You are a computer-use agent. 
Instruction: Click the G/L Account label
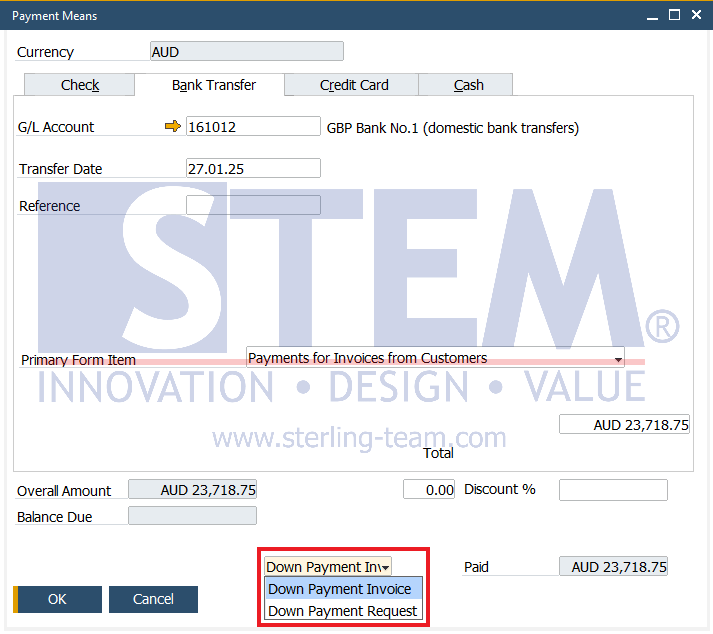[56, 127]
